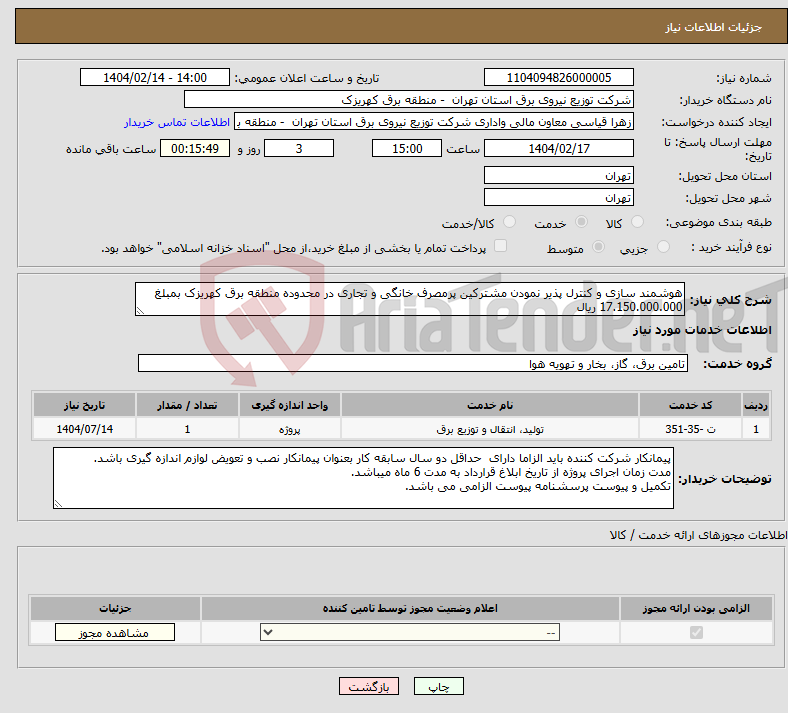This screenshot has height=713, width=788.
Task: Click the اعلام وضعیت مجوز توسط تامین کننده header
Action: tap(410, 608)
